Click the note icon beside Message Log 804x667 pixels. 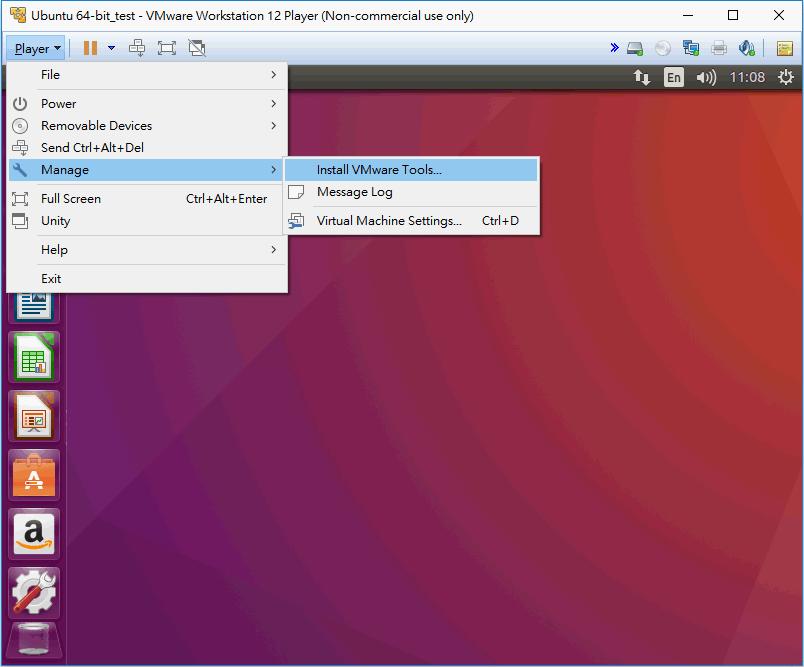296,192
